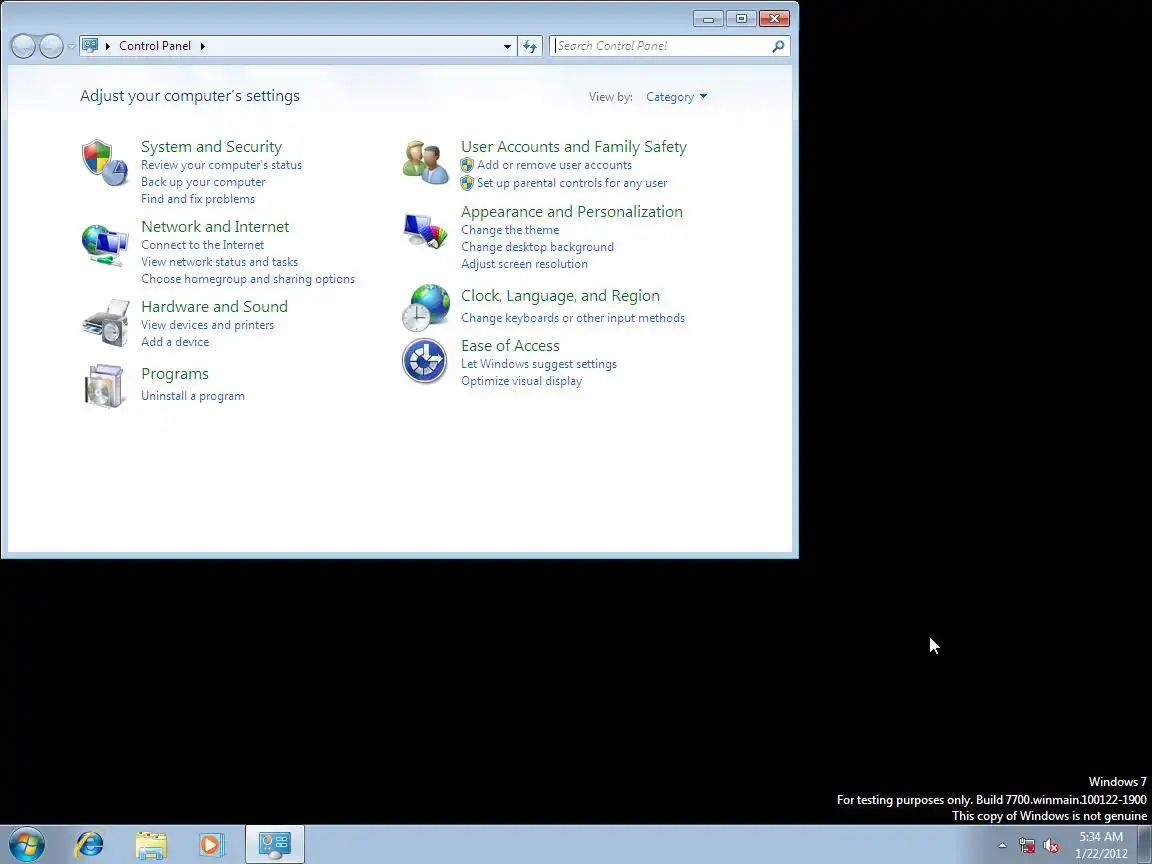Click the Network and Internet globe icon

pyautogui.click(x=104, y=245)
